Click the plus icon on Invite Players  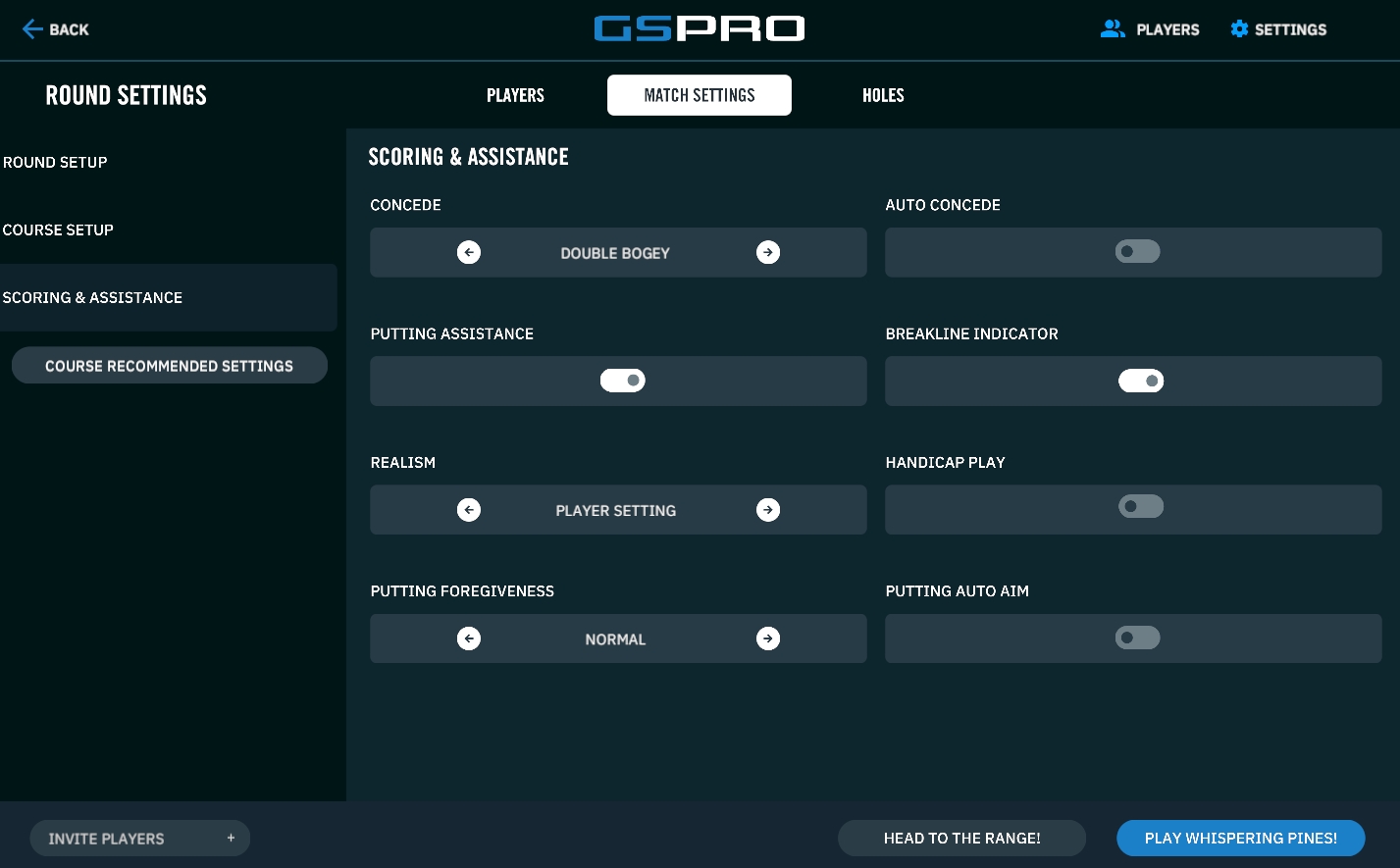tap(231, 838)
